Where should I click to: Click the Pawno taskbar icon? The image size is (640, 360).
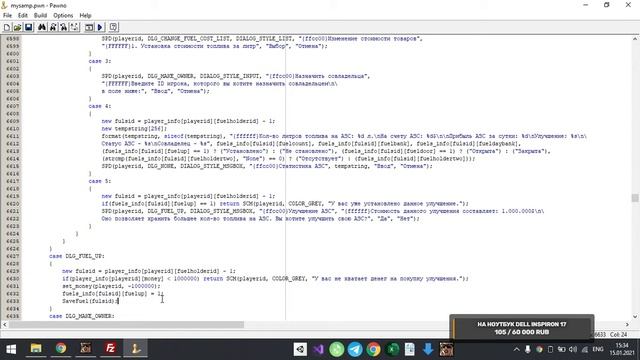click(135, 349)
